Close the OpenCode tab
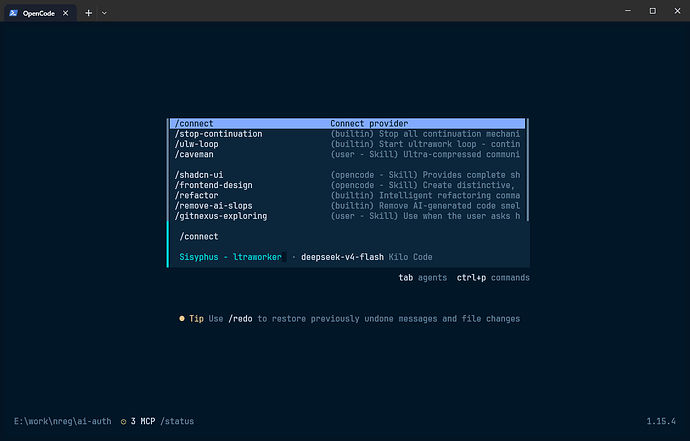 pos(66,13)
